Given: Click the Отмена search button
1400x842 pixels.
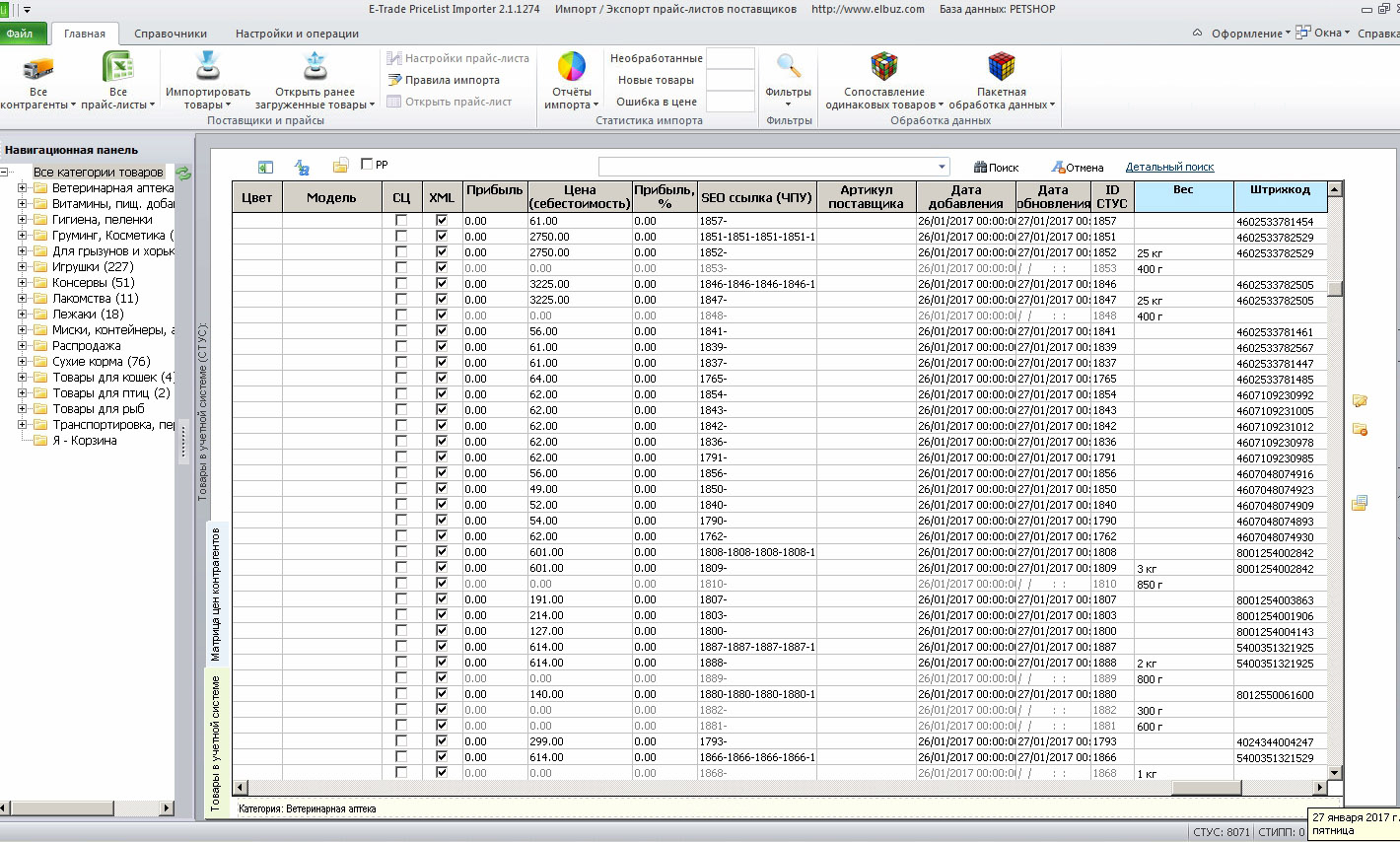Looking at the screenshot, I should coord(1077,168).
